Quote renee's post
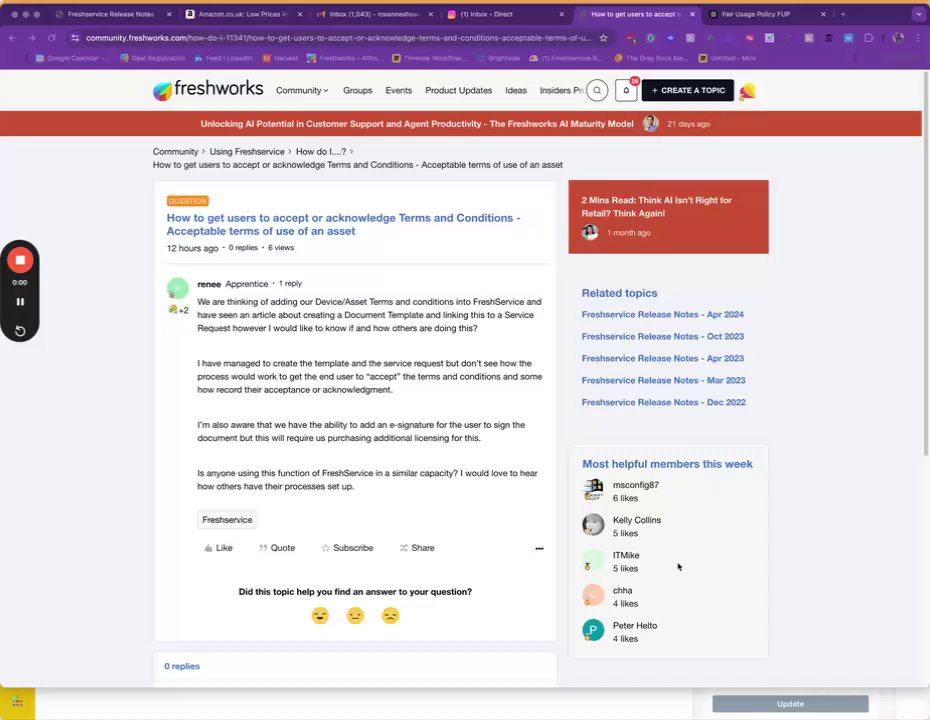930x720 pixels. click(277, 548)
